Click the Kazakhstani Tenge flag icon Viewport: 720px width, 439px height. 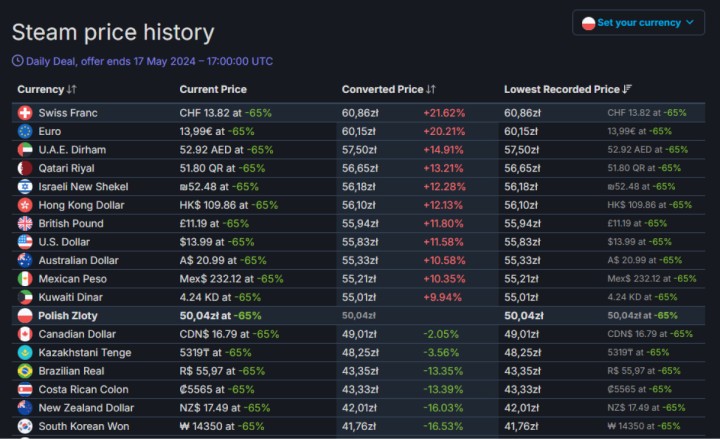click(25, 353)
